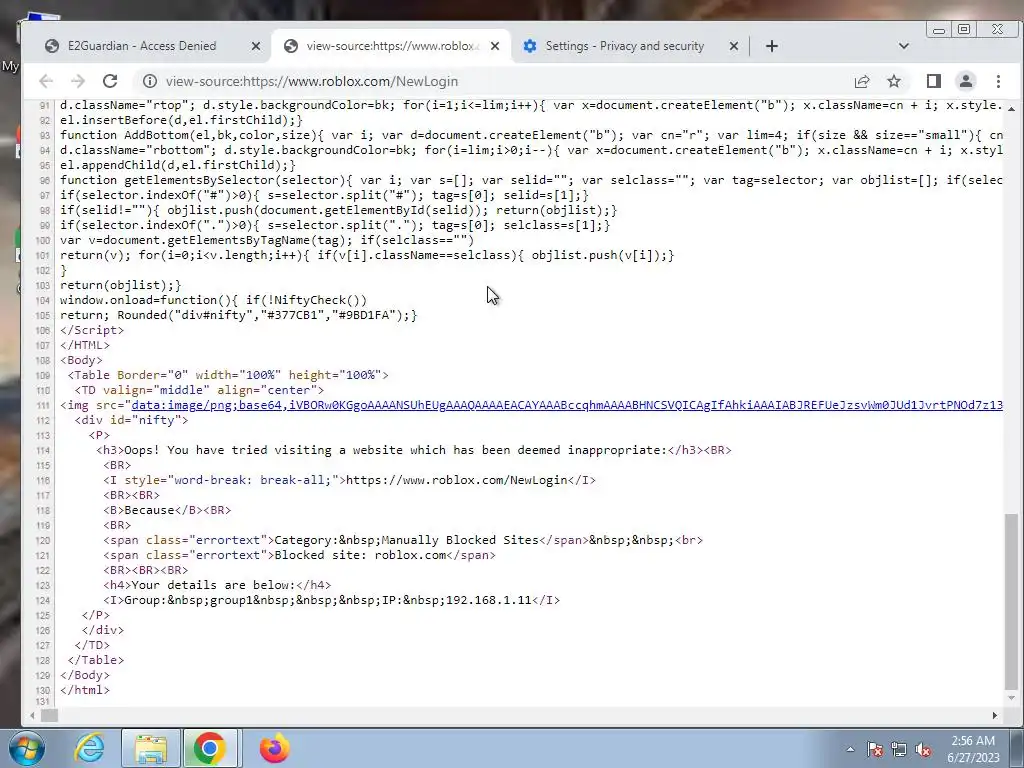Click the <TD valign="middle"> line
Screen dimensions: 1024x768
[199, 390]
